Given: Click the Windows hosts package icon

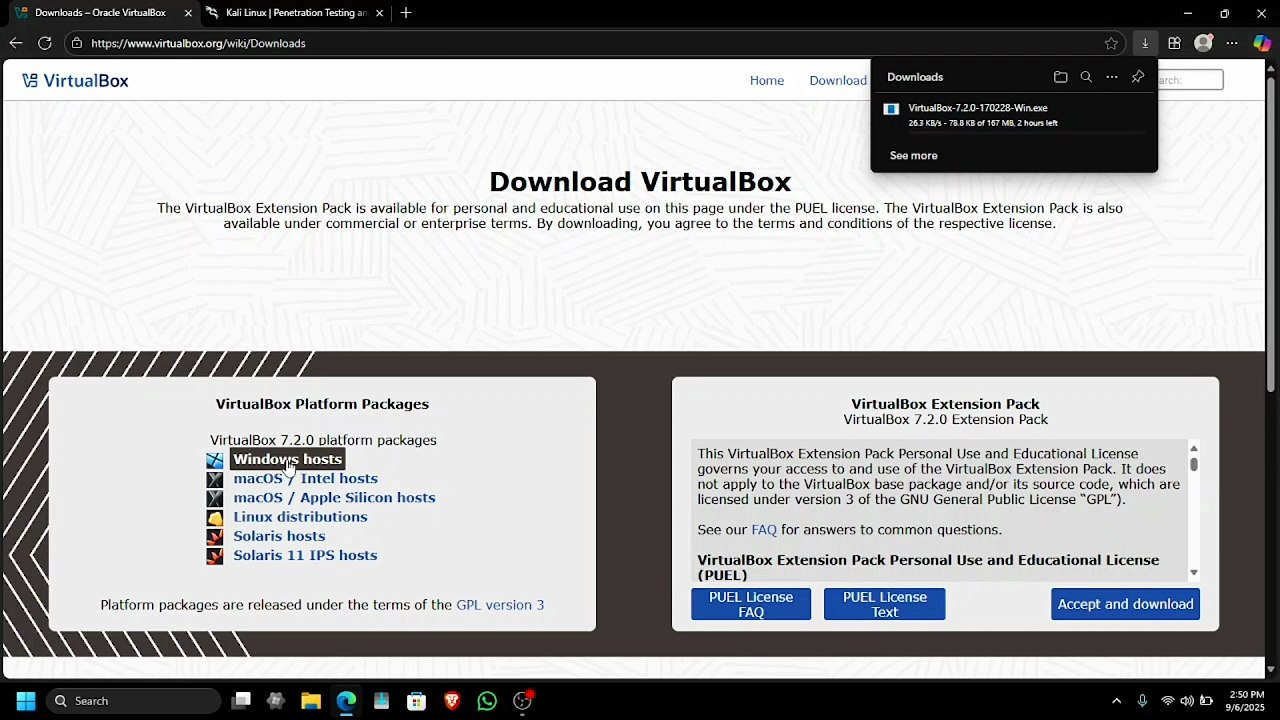Looking at the screenshot, I should (x=215, y=460).
